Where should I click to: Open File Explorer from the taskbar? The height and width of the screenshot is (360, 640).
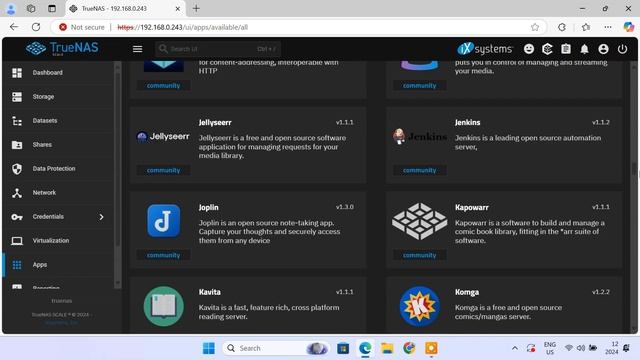[387, 348]
